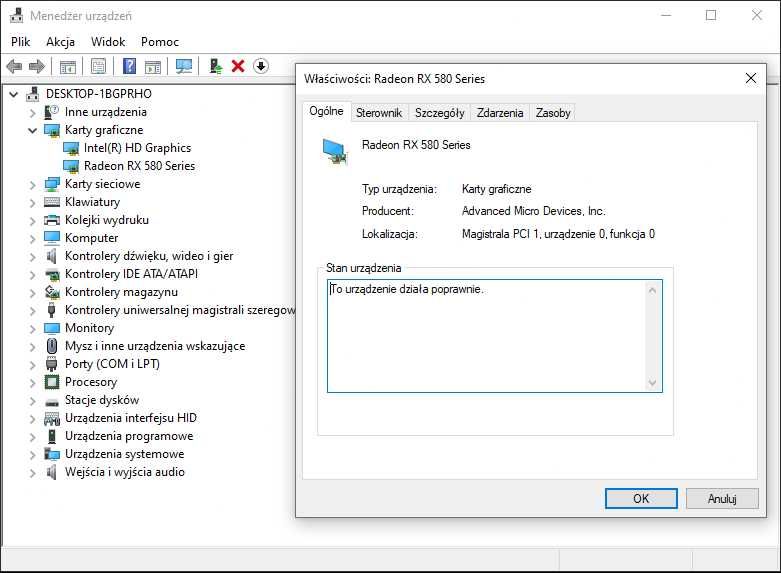781x573 pixels.
Task: Cancel the dialog with Anuluj
Action: coord(722,498)
